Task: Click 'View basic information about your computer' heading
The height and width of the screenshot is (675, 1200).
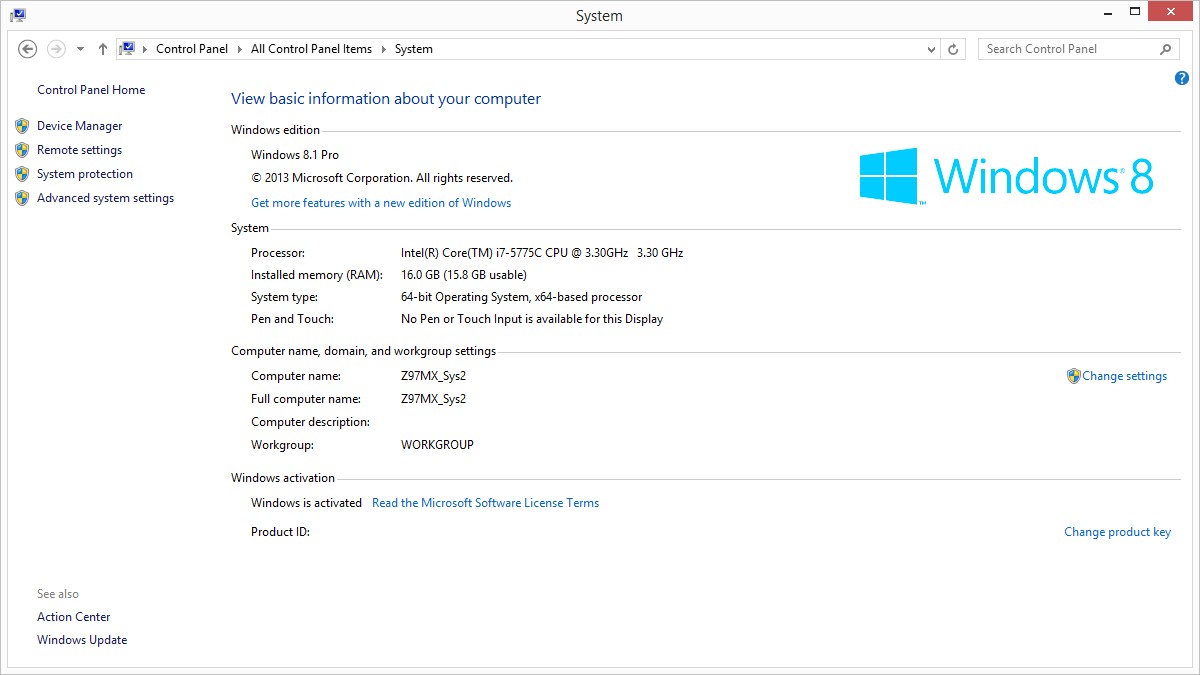Action: click(386, 99)
